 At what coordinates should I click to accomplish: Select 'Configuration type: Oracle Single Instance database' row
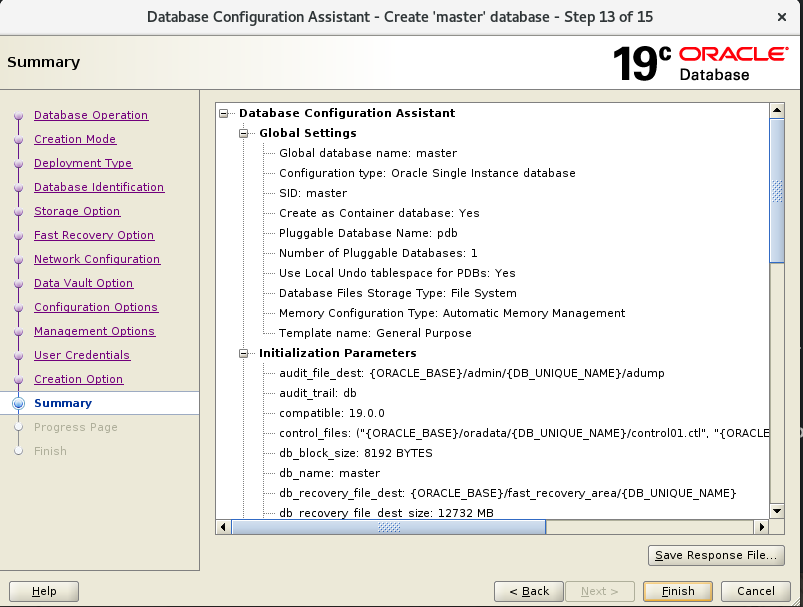pos(427,173)
